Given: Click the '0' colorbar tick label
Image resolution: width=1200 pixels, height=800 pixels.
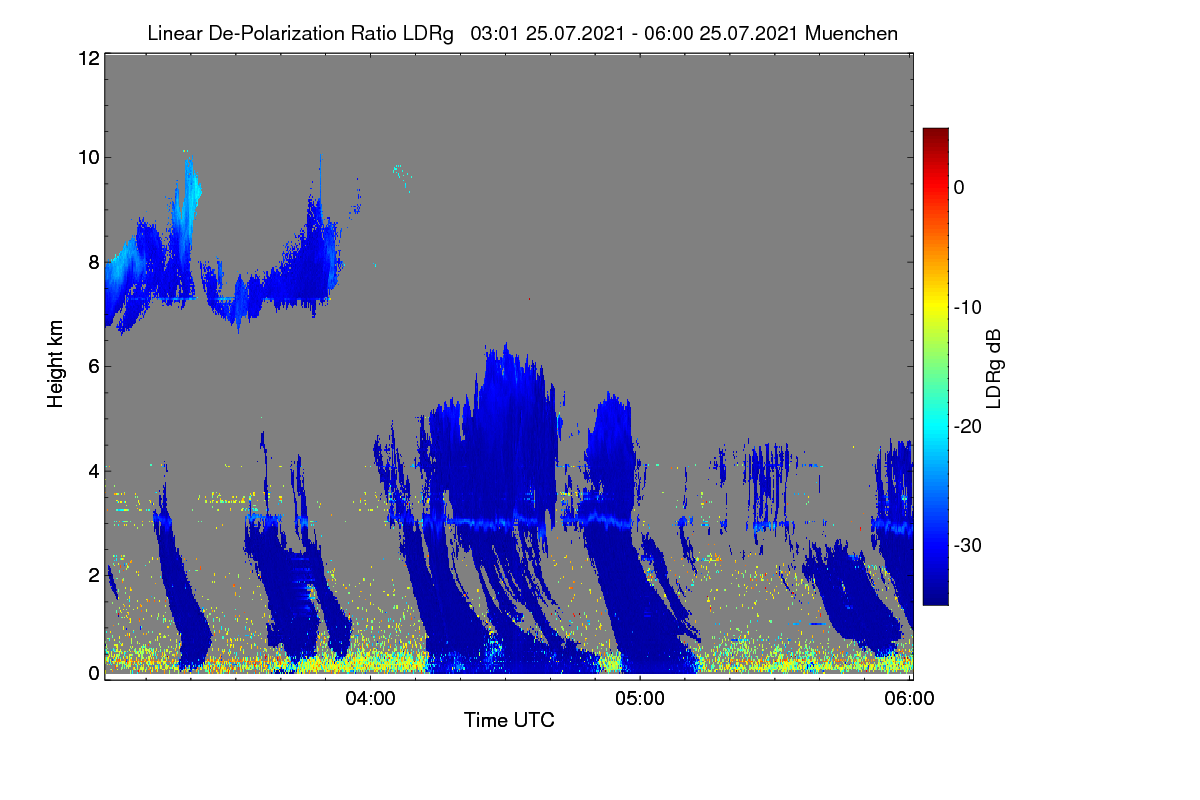Looking at the screenshot, I should pyautogui.click(x=959, y=187).
